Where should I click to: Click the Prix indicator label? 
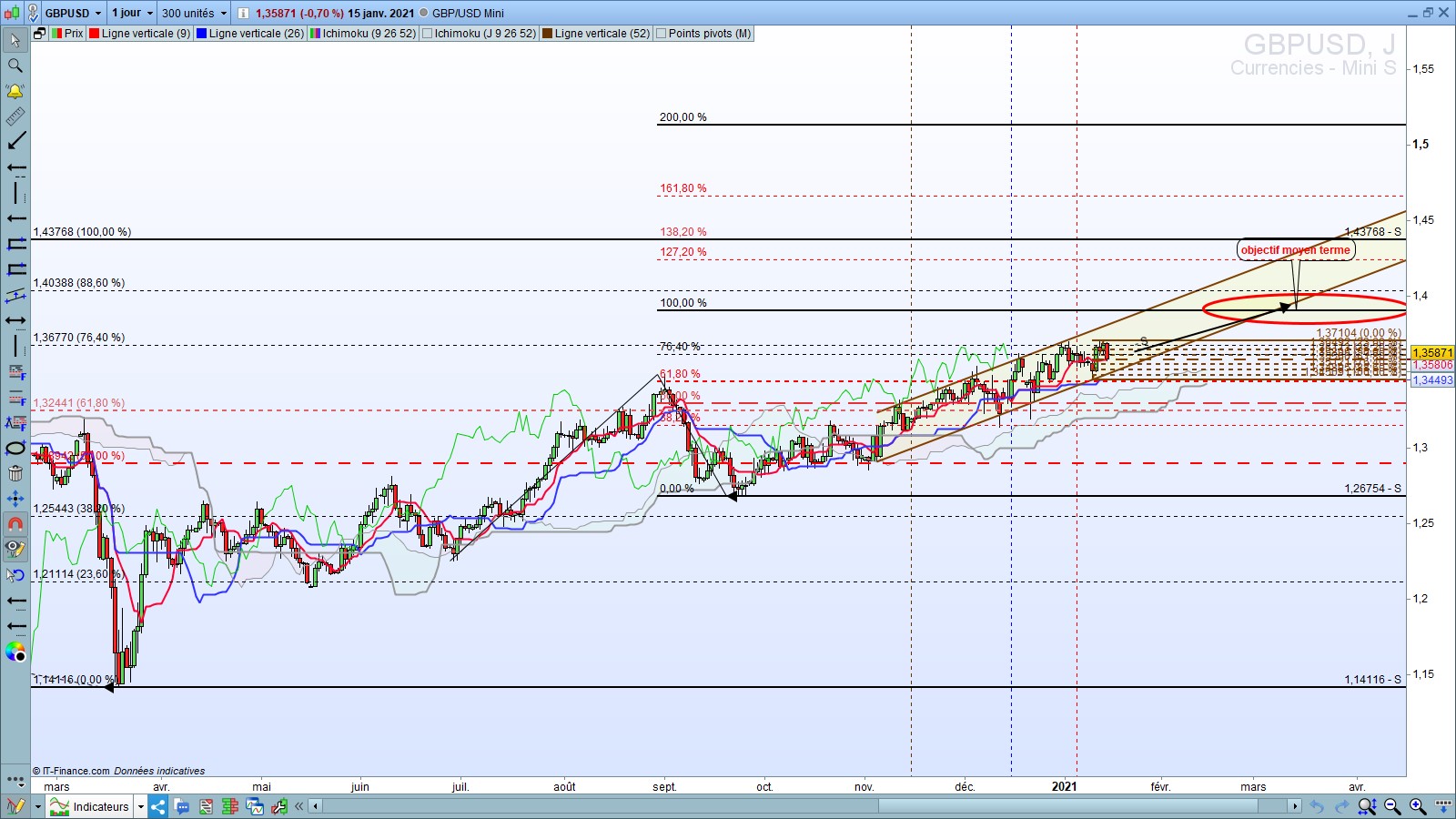pos(73,34)
